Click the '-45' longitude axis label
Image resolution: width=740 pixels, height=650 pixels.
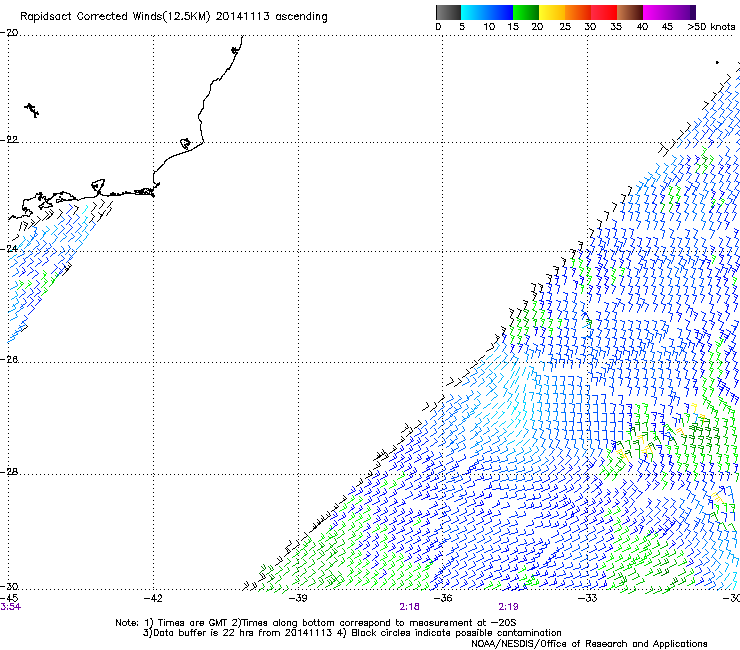pyautogui.click(x=9, y=598)
